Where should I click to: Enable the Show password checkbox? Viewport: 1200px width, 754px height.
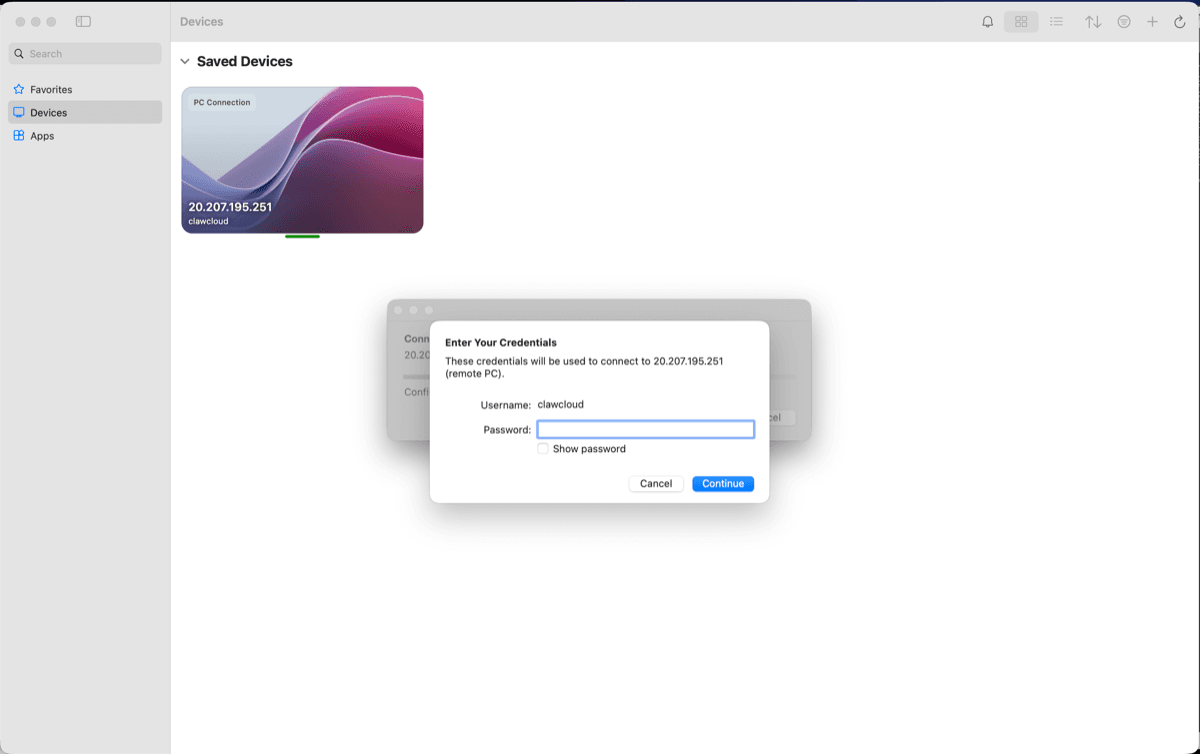tap(543, 448)
